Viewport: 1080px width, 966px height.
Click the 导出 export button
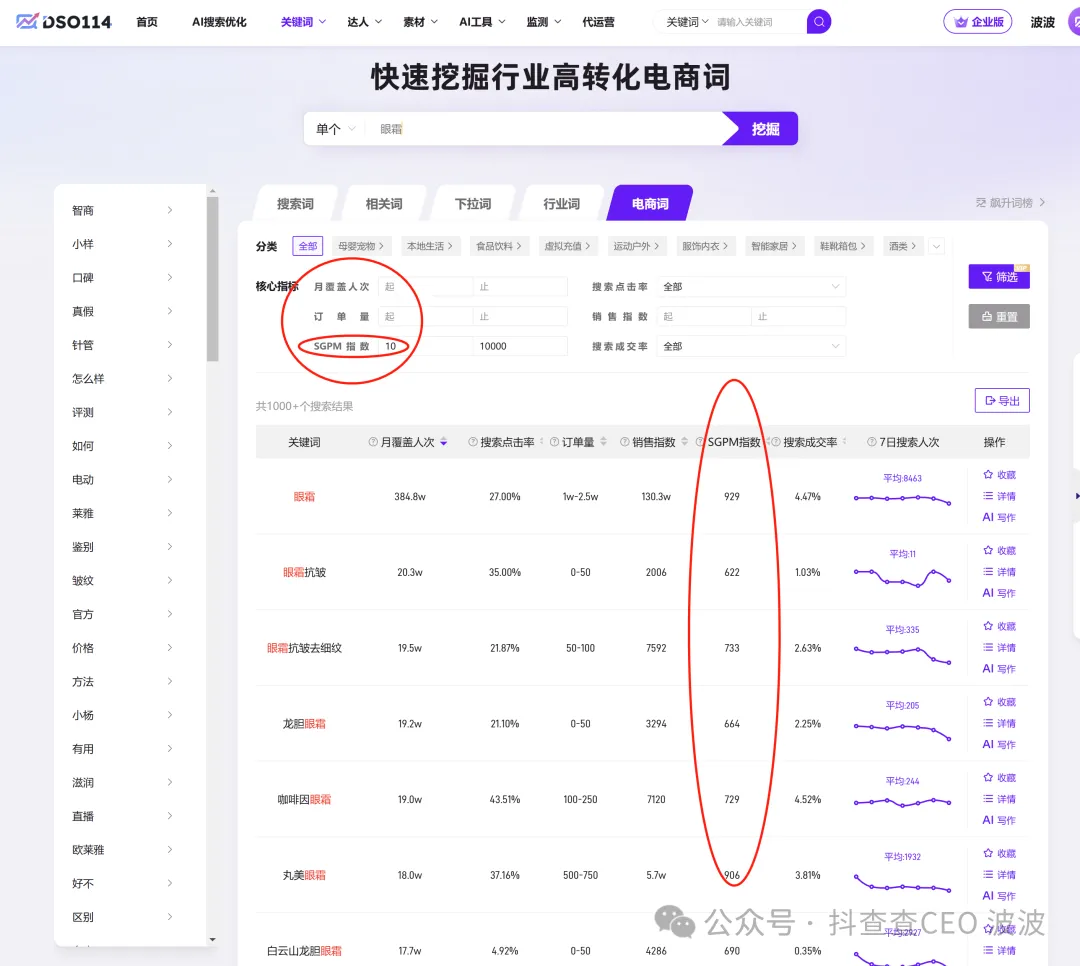click(x=1001, y=401)
